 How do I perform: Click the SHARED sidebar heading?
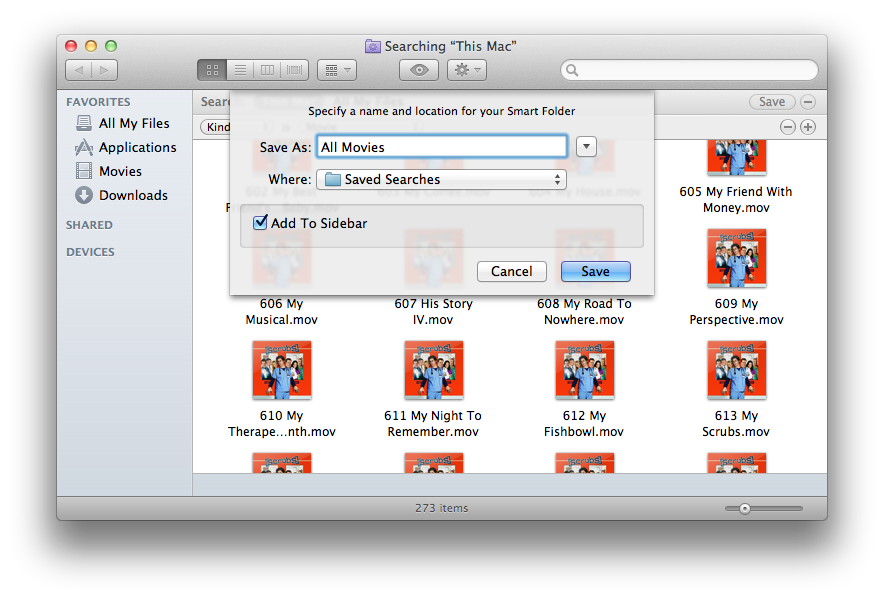[x=89, y=225]
